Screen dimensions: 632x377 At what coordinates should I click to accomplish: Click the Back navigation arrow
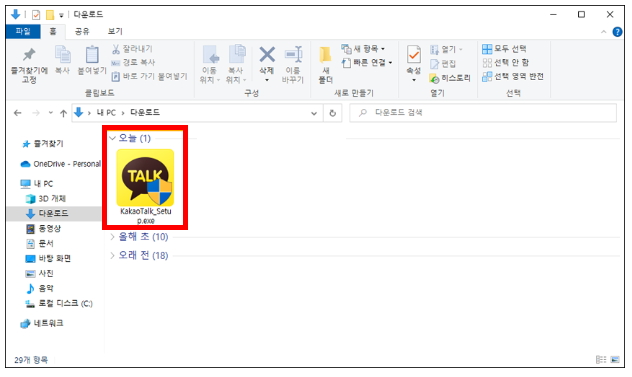coord(17,113)
